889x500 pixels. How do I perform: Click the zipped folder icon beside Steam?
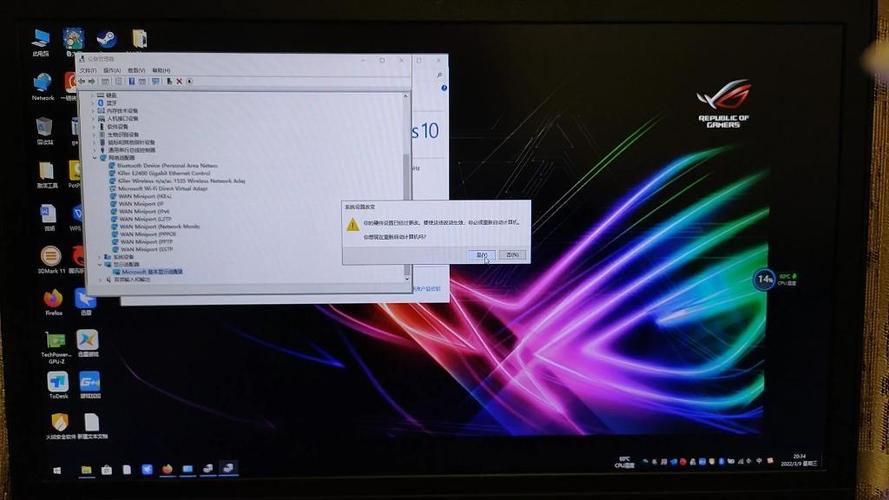tap(139, 39)
